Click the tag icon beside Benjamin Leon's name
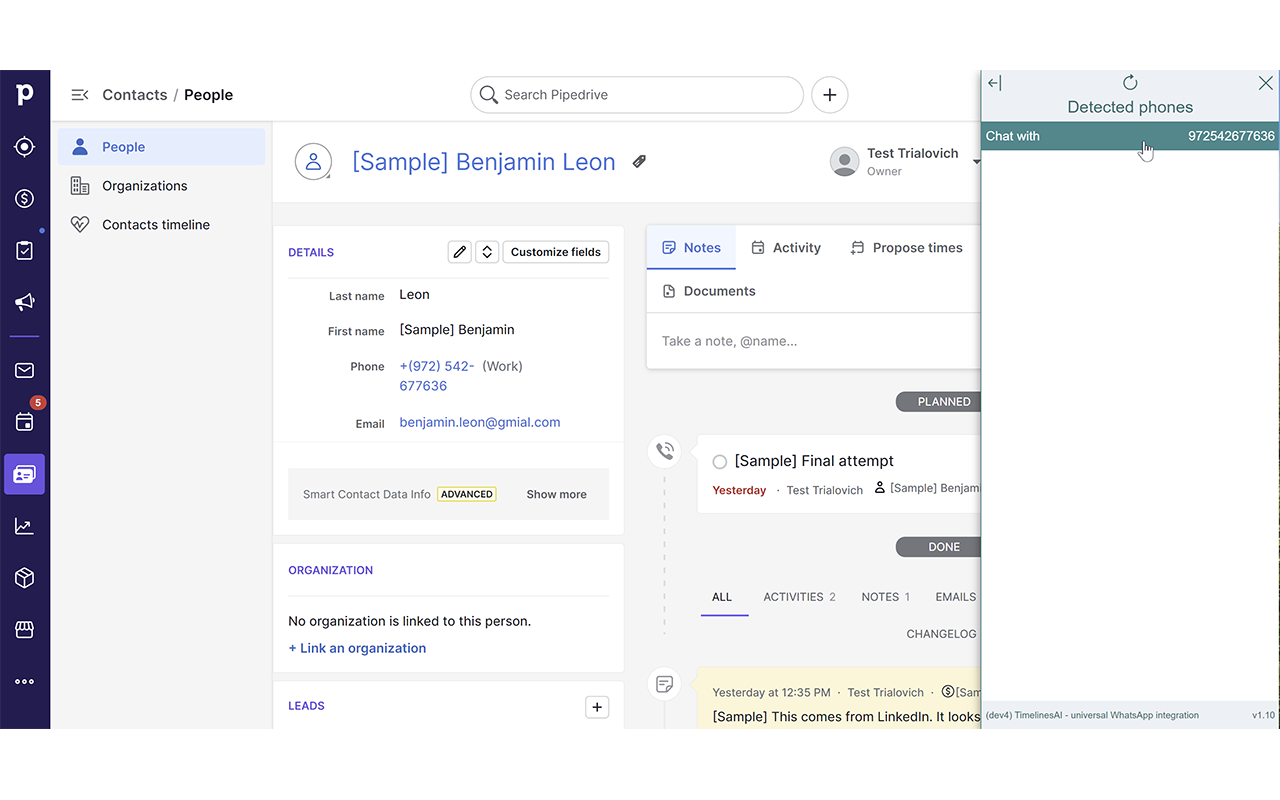 point(639,161)
